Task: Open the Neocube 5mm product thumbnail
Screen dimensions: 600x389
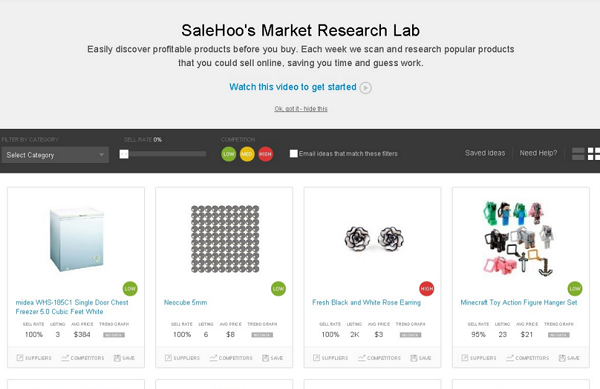Action: (225, 239)
